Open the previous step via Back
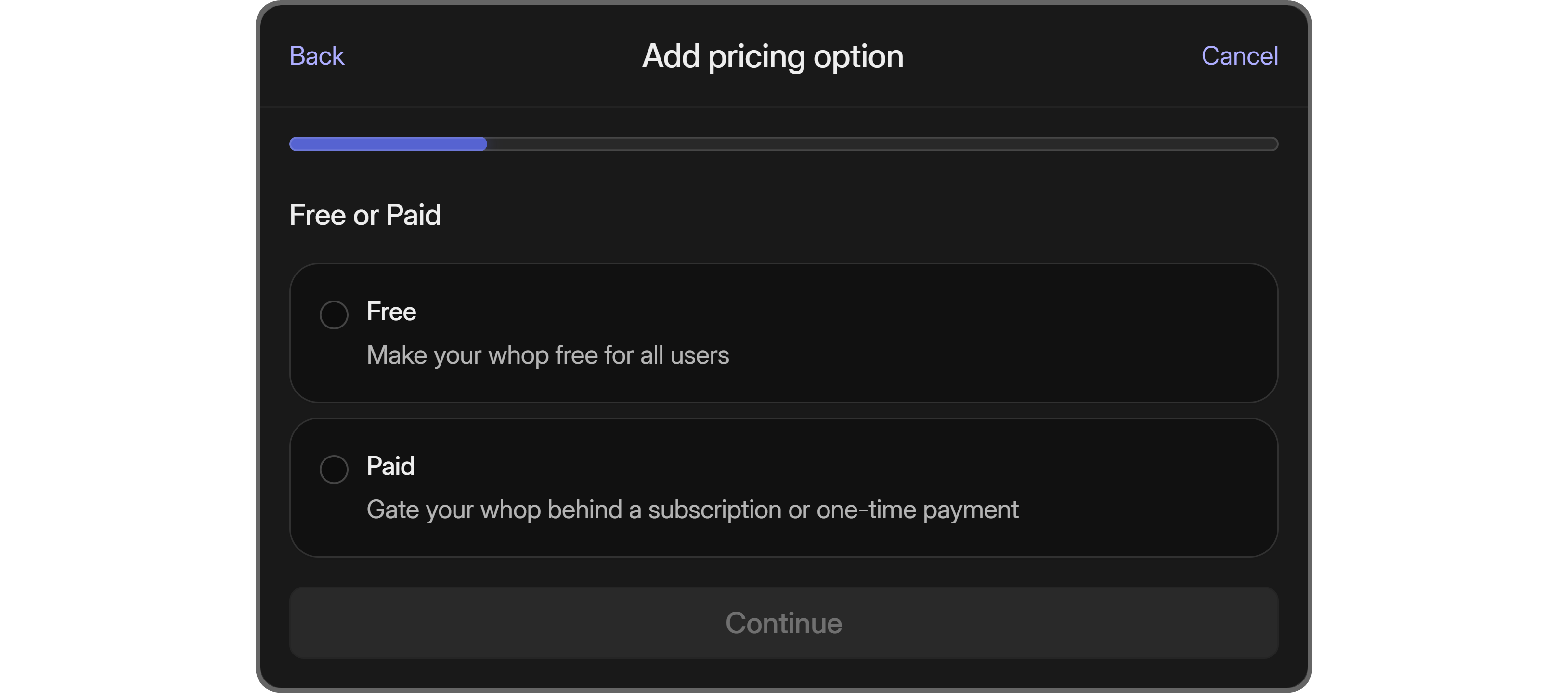This screenshot has width=1568, height=693. 316,55
